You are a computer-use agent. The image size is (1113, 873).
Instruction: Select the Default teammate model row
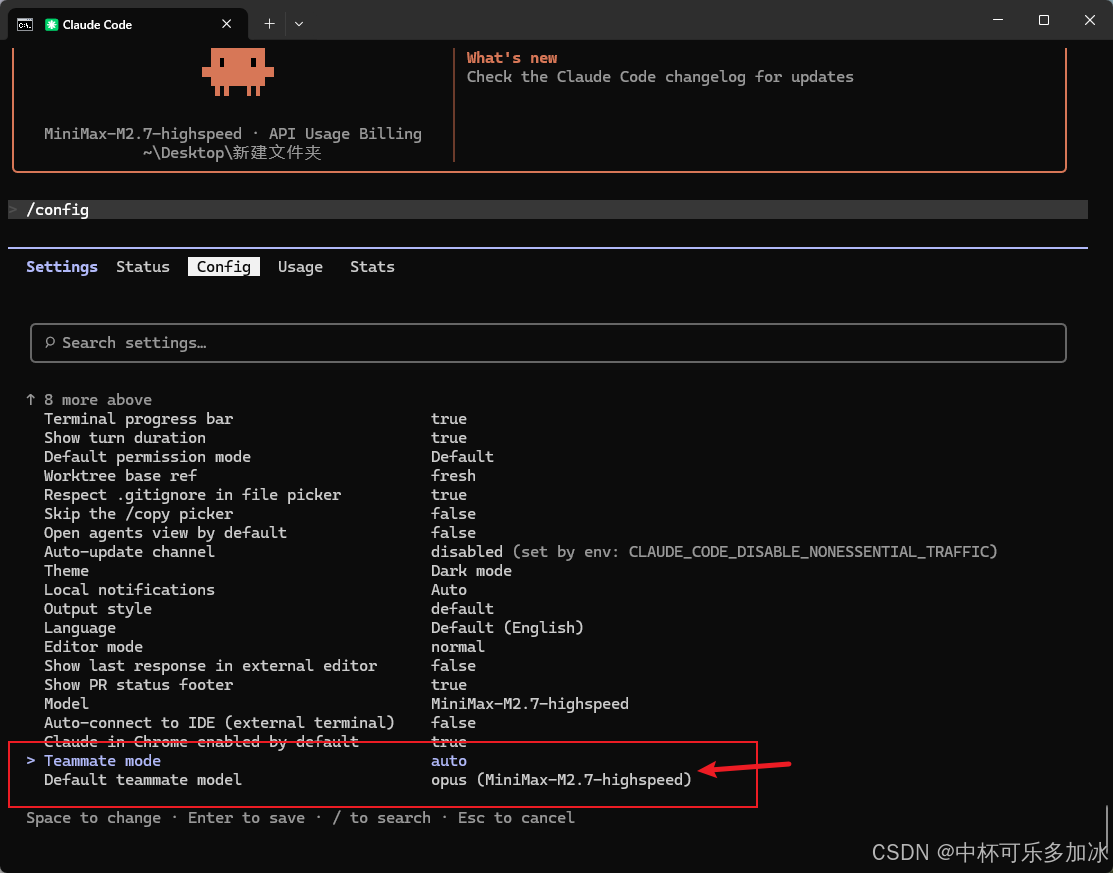click(368, 780)
